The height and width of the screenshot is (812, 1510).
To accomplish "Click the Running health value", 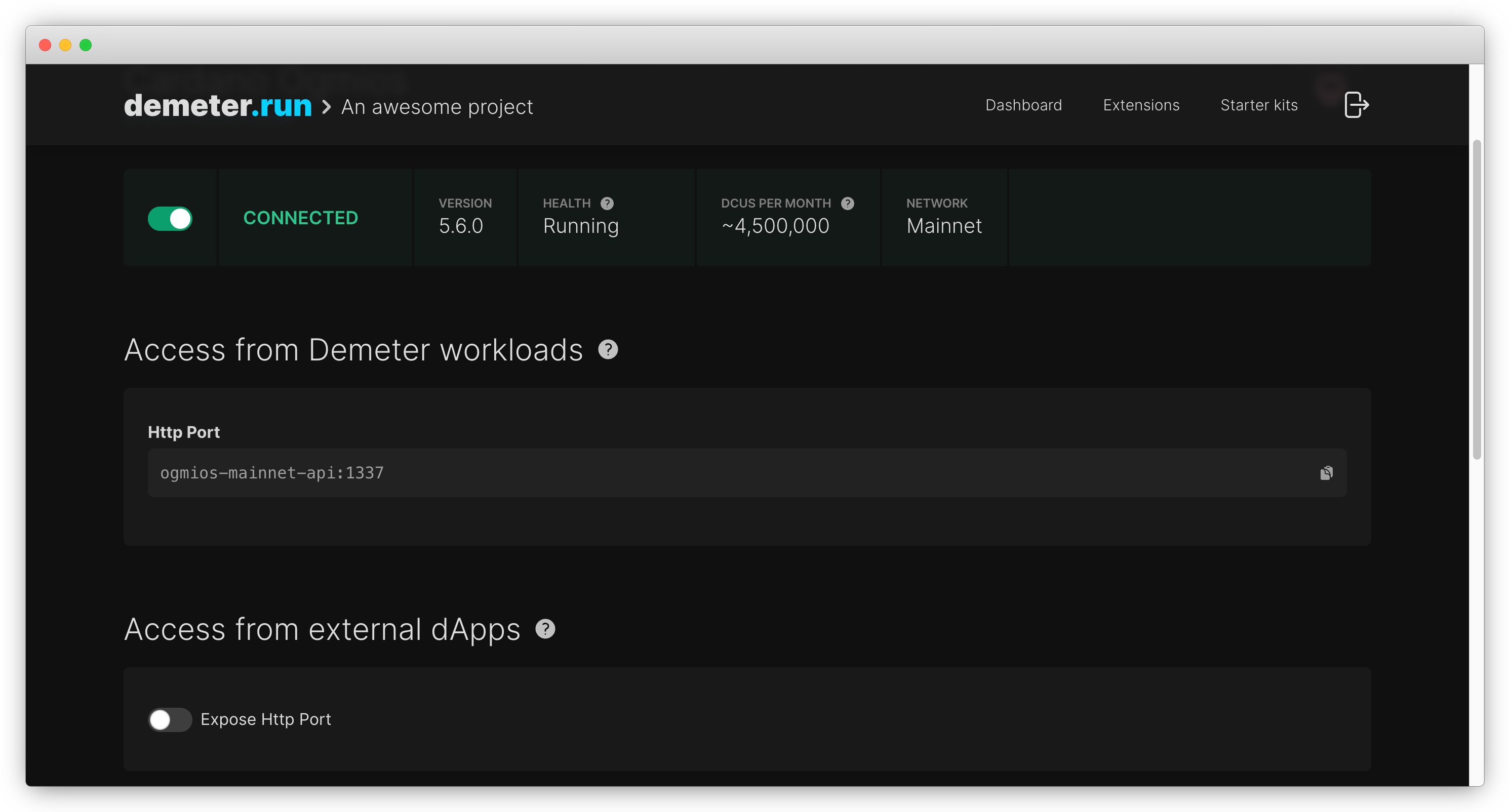I will [x=580, y=226].
